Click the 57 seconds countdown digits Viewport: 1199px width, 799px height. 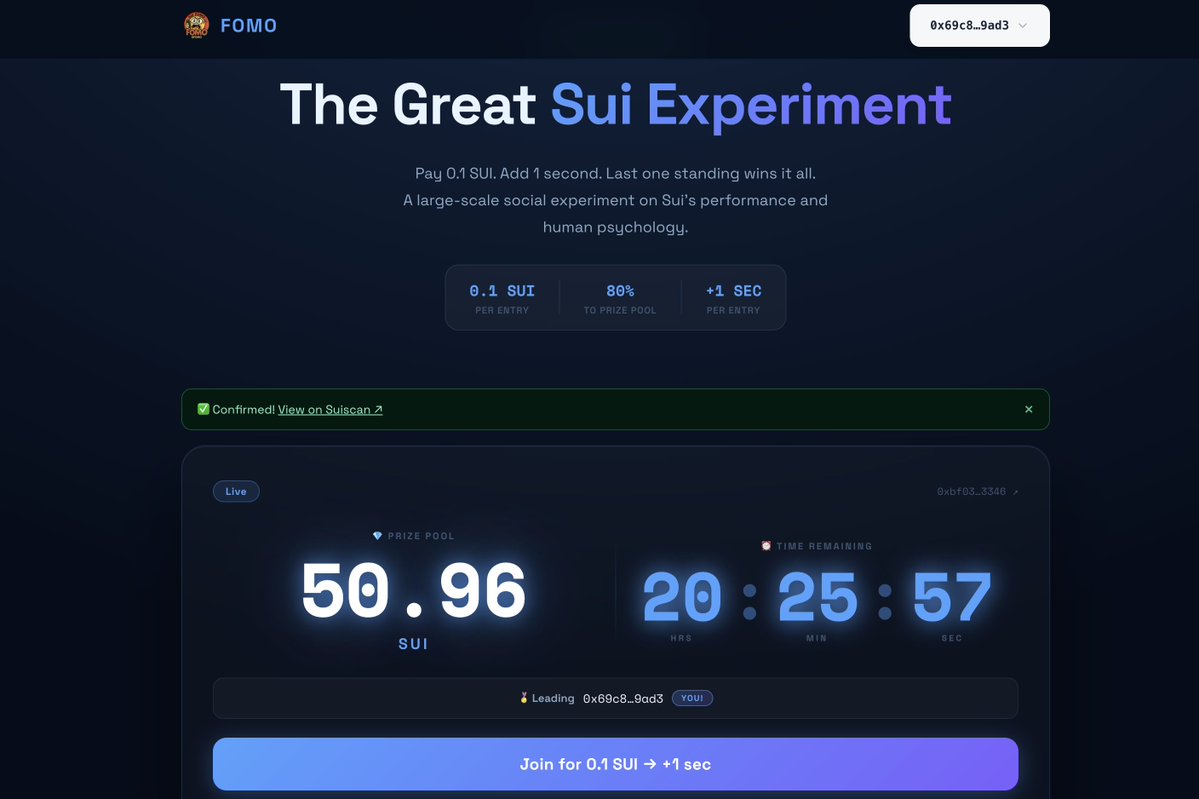[x=952, y=596]
